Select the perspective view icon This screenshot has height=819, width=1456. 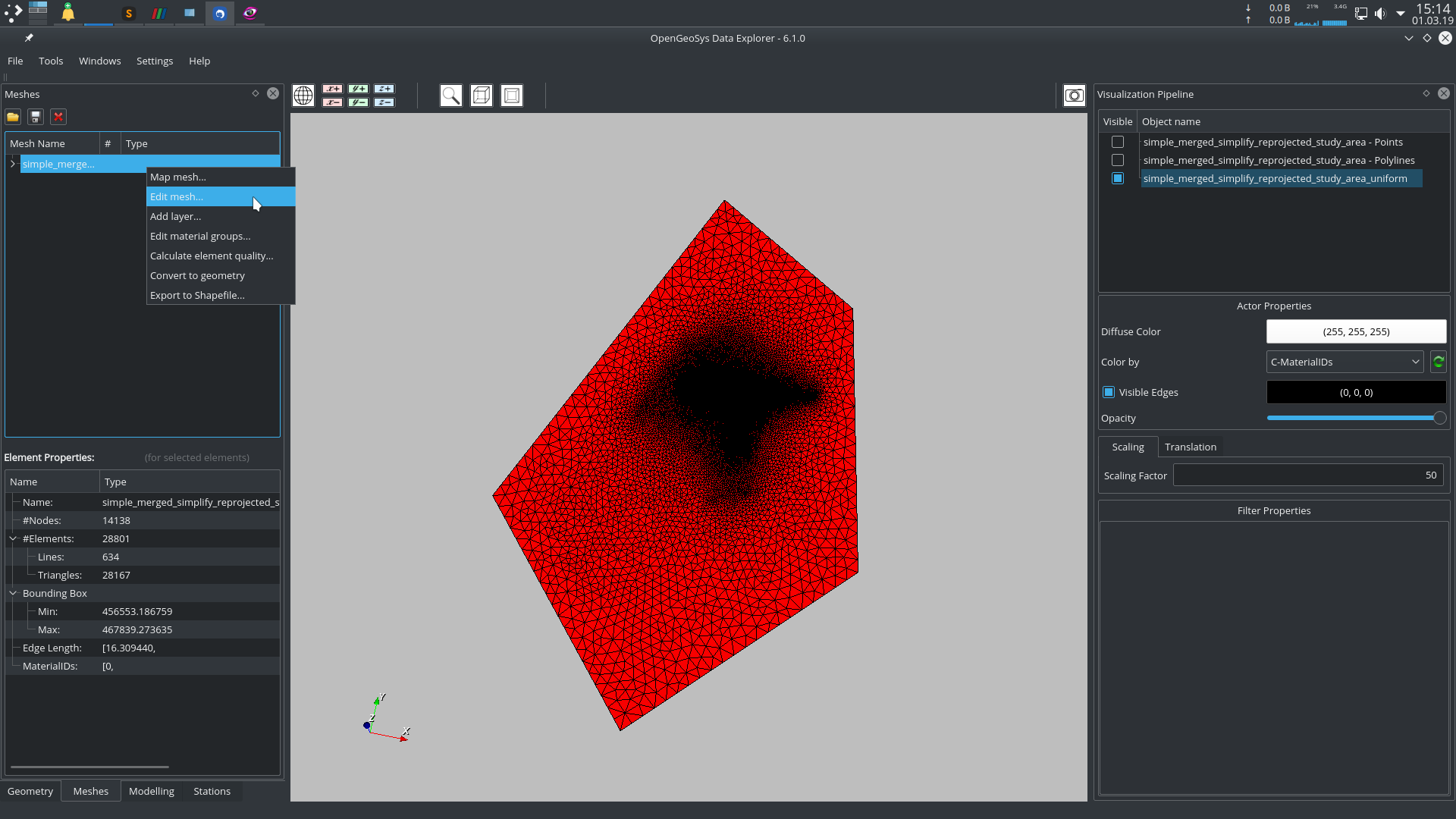tap(481, 96)
